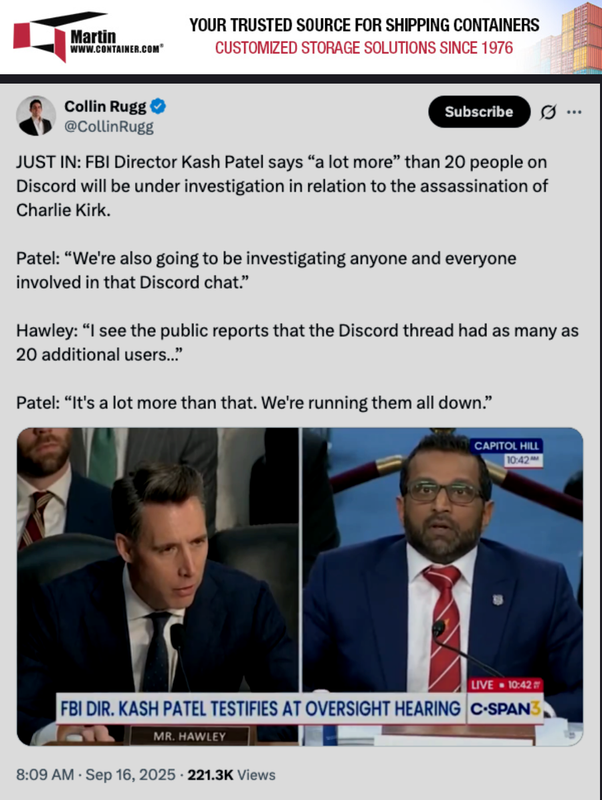Click the shipping containers ad headline
The image size is (602, 800).
click(364, 24)
